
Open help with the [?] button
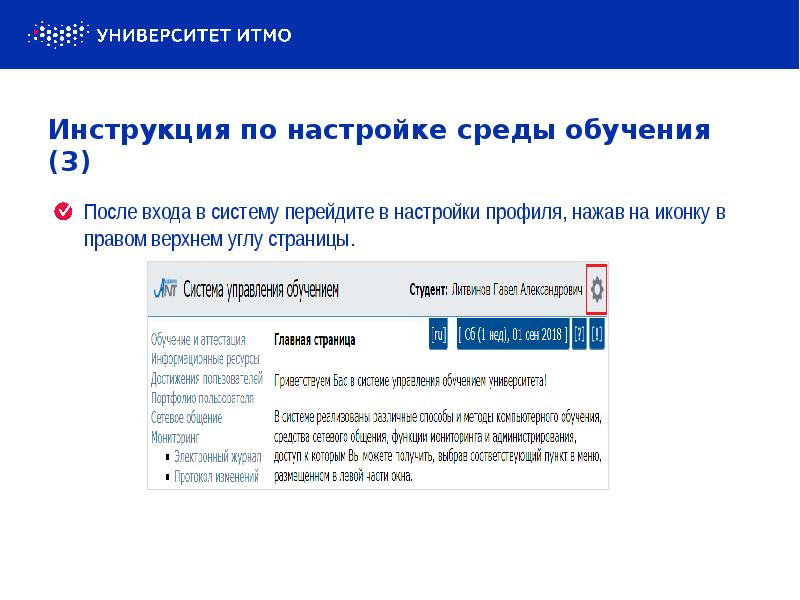coord(579,335)
